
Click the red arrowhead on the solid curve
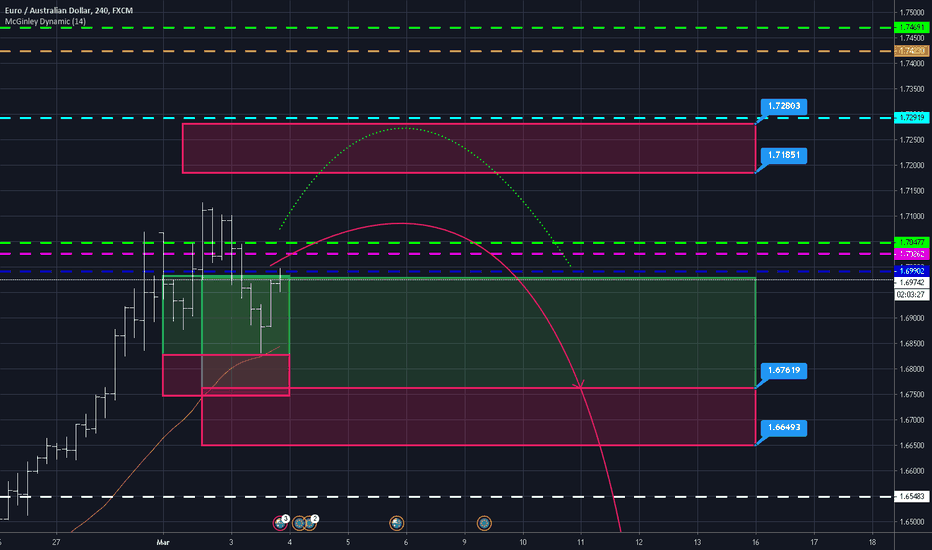tap(577, 384)
